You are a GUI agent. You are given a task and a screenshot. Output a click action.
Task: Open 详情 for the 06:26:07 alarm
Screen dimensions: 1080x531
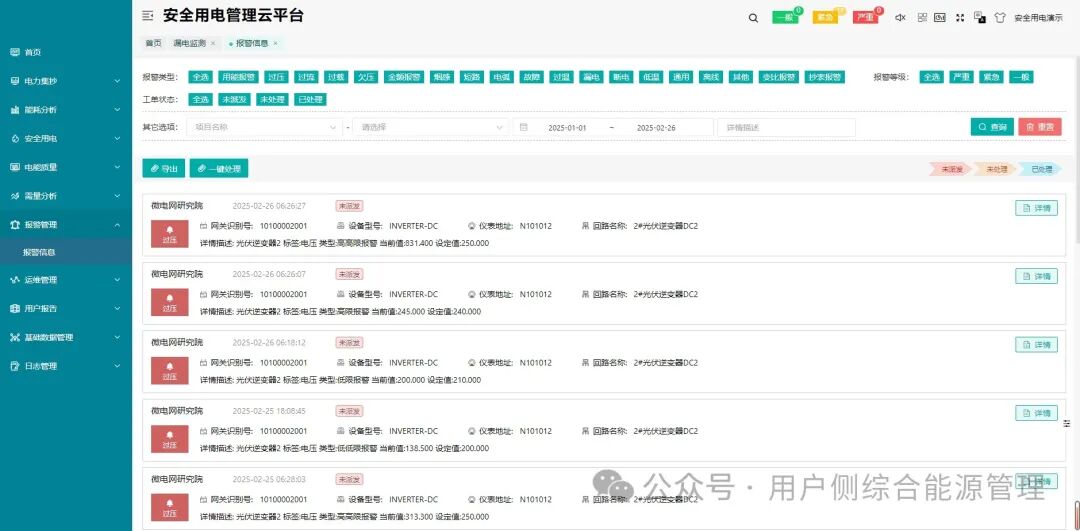tap(1036, 276)
